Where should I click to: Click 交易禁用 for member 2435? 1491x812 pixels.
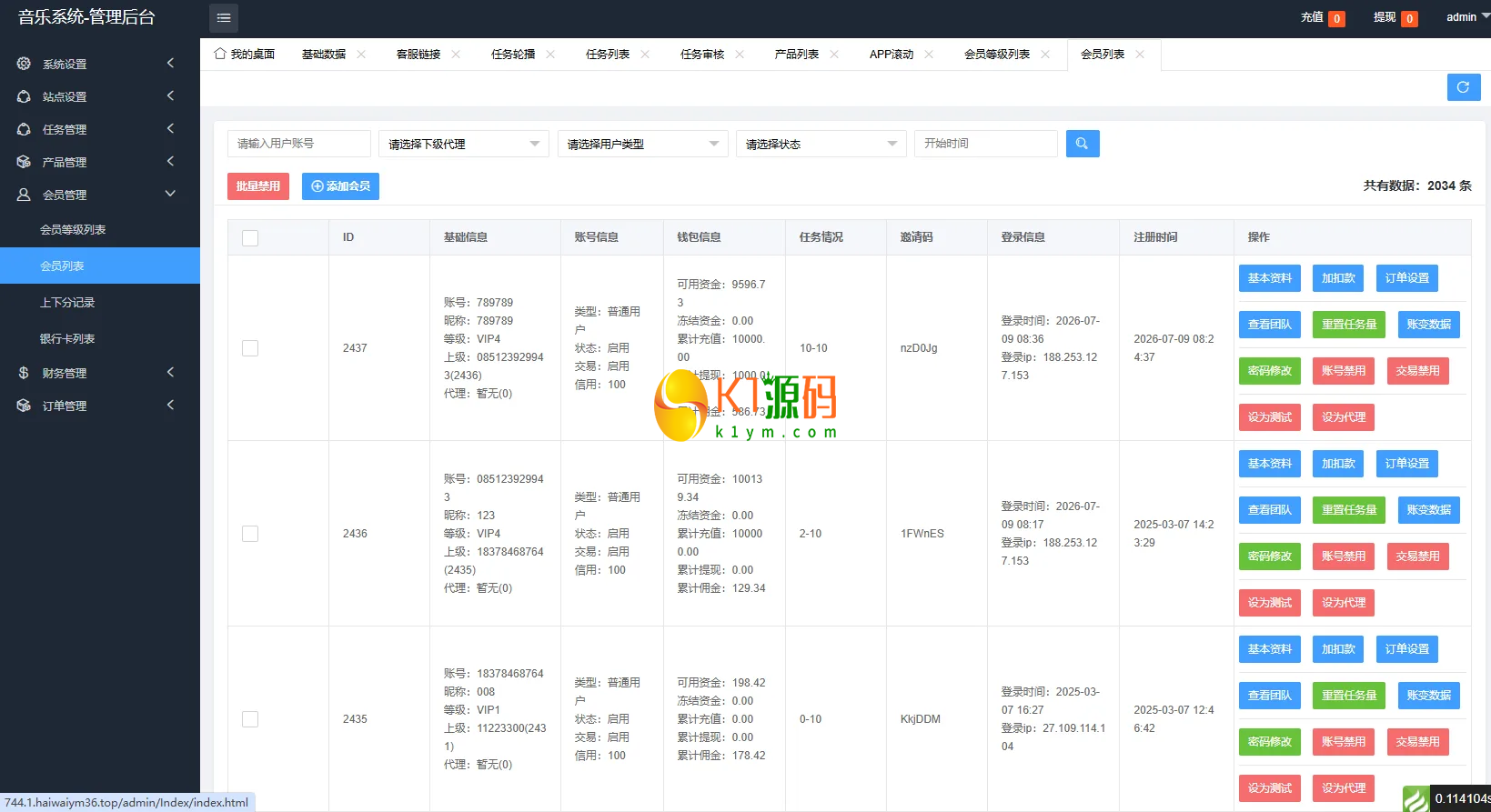click(1418, 742)
